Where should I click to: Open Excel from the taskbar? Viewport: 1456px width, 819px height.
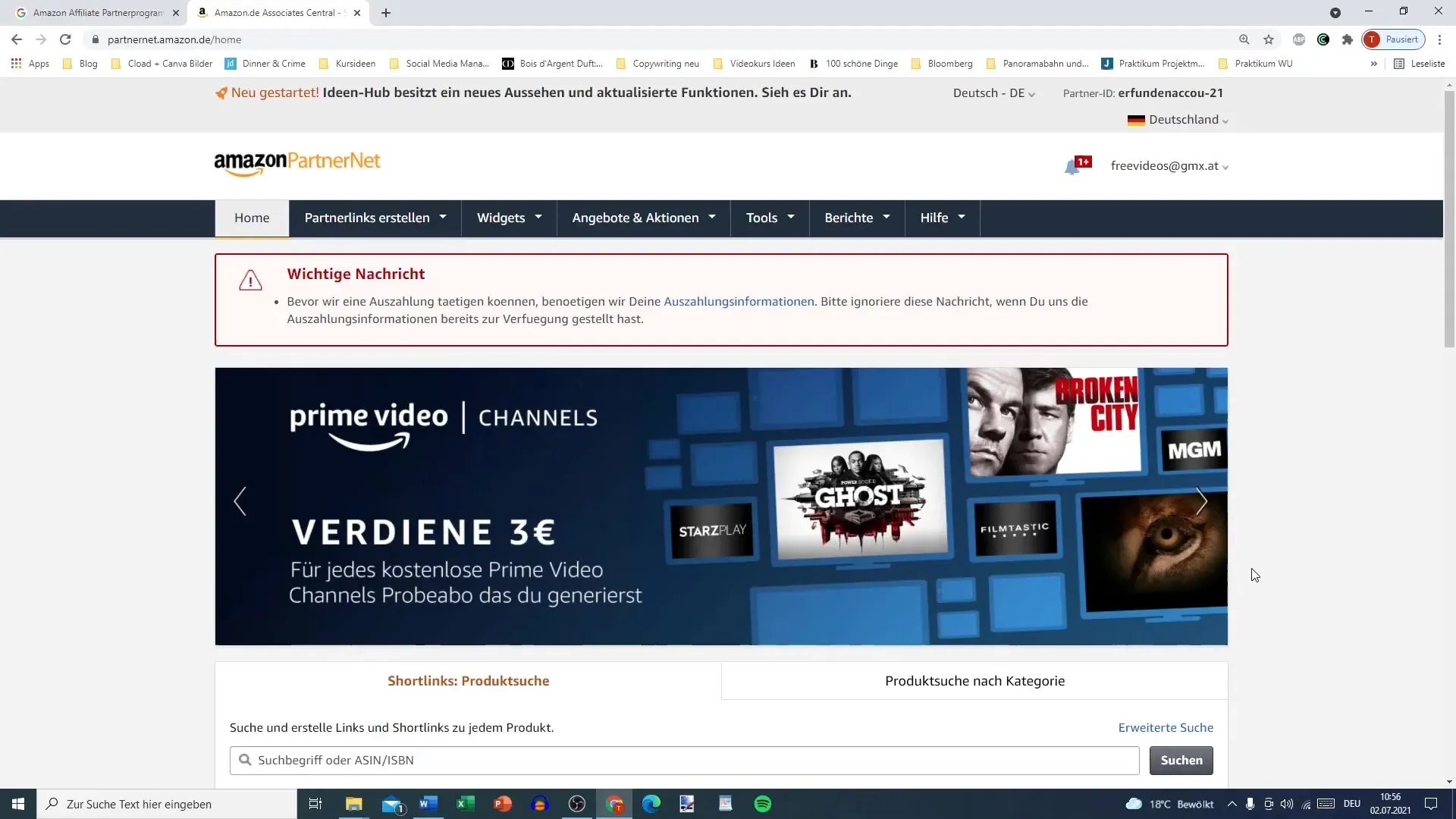(x=465, y=804)
